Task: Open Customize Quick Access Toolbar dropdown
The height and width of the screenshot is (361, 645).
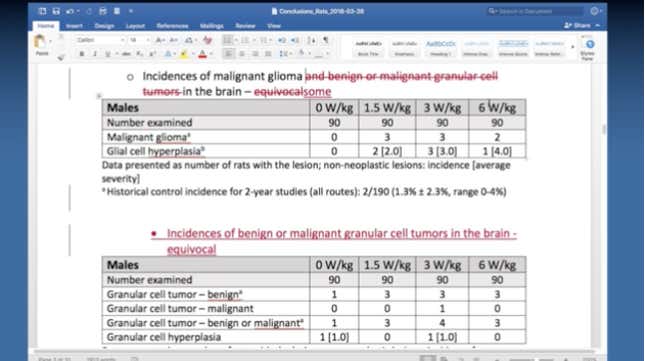Action: point(131,11)
